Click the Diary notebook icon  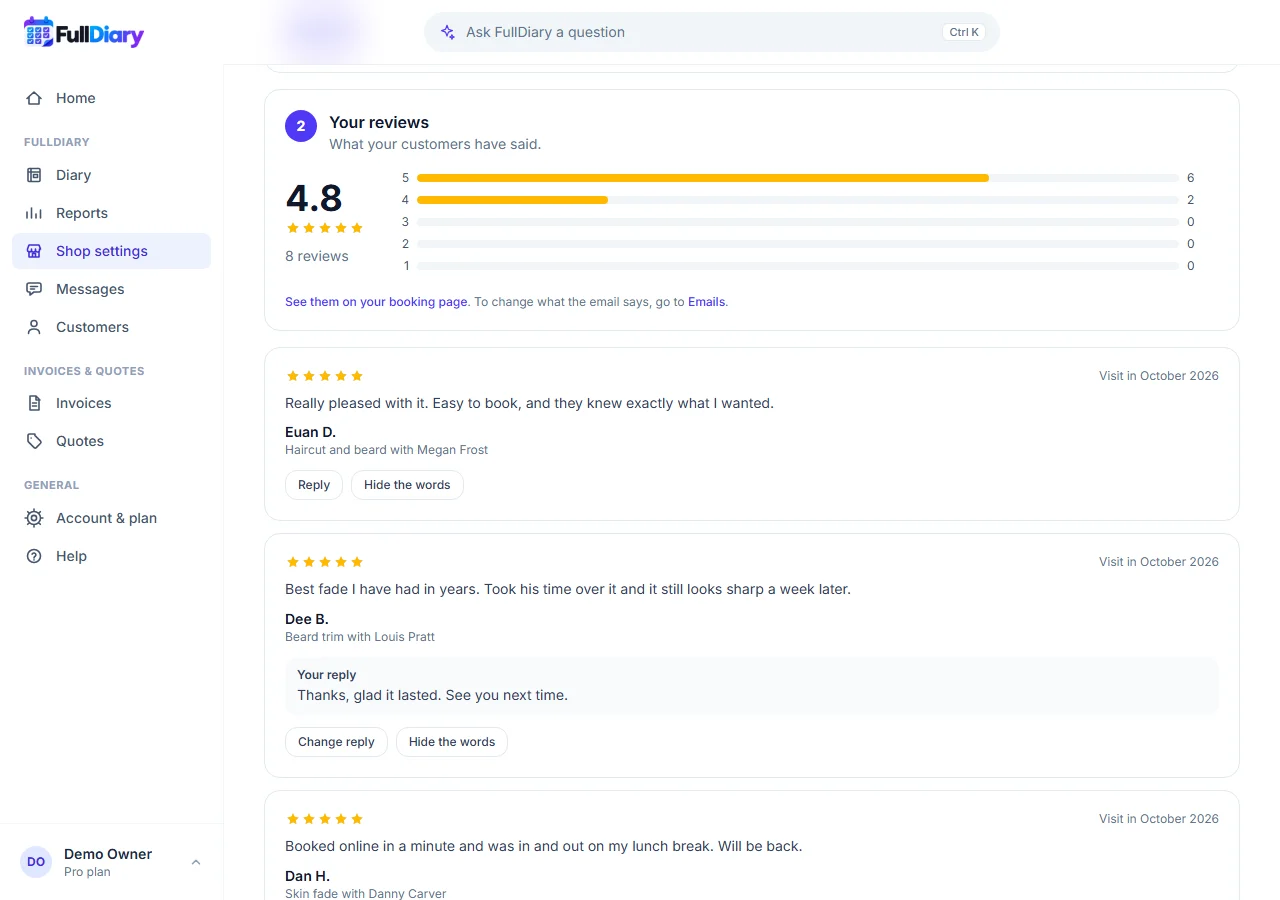[x=34, y=175]
